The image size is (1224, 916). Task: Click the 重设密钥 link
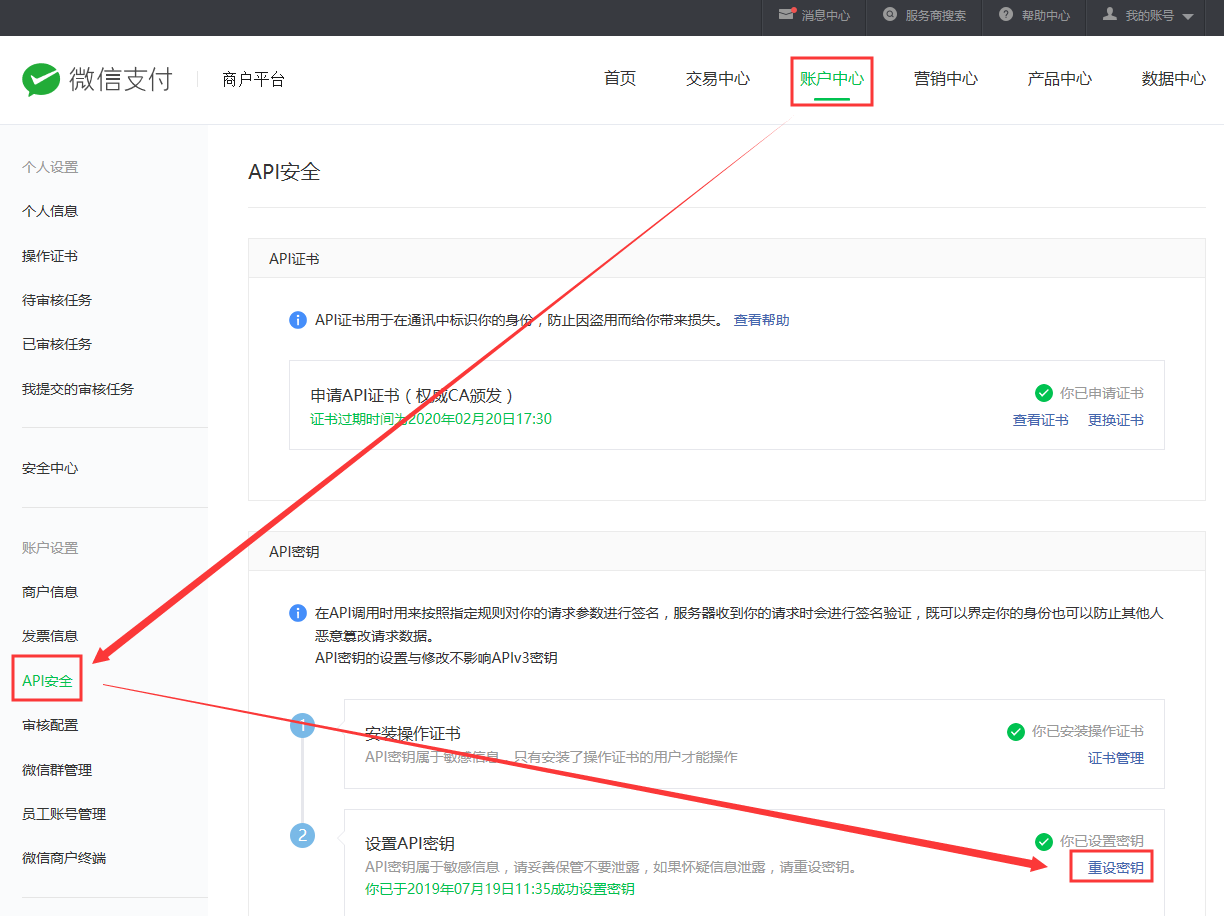click(x=1116, y=868)
